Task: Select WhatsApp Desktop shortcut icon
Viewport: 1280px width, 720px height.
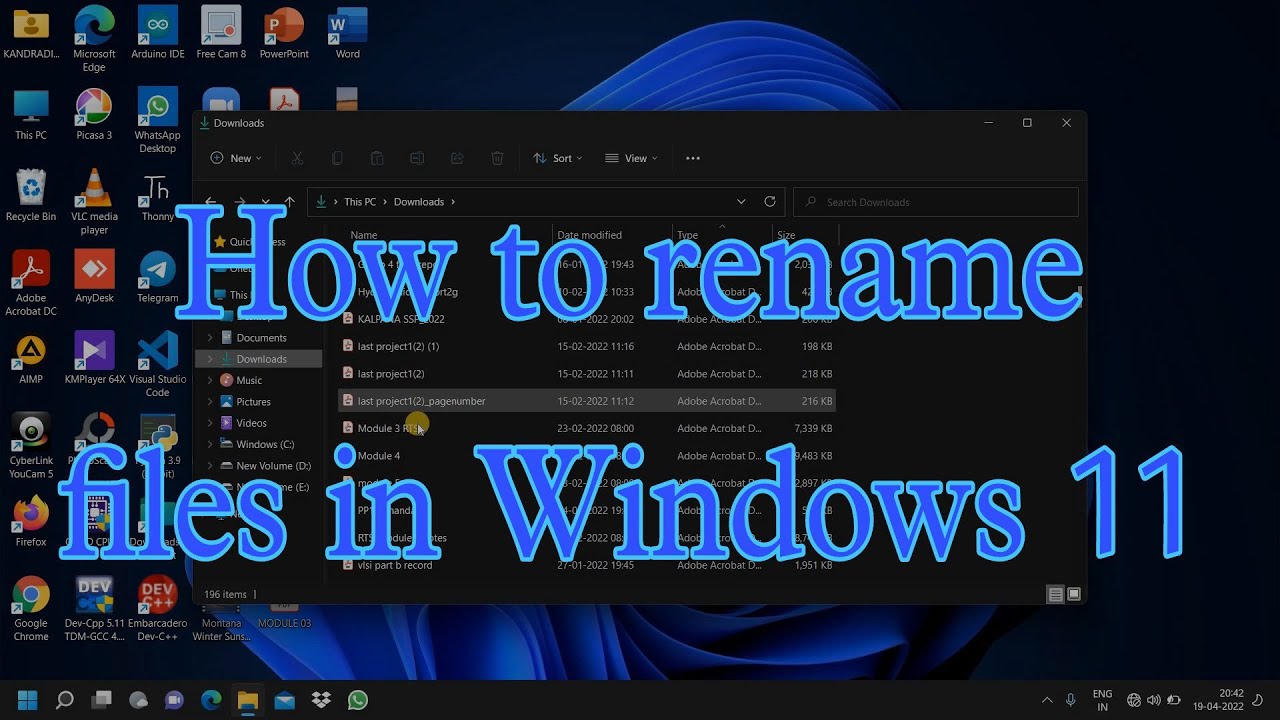Action: coord(158,120)
